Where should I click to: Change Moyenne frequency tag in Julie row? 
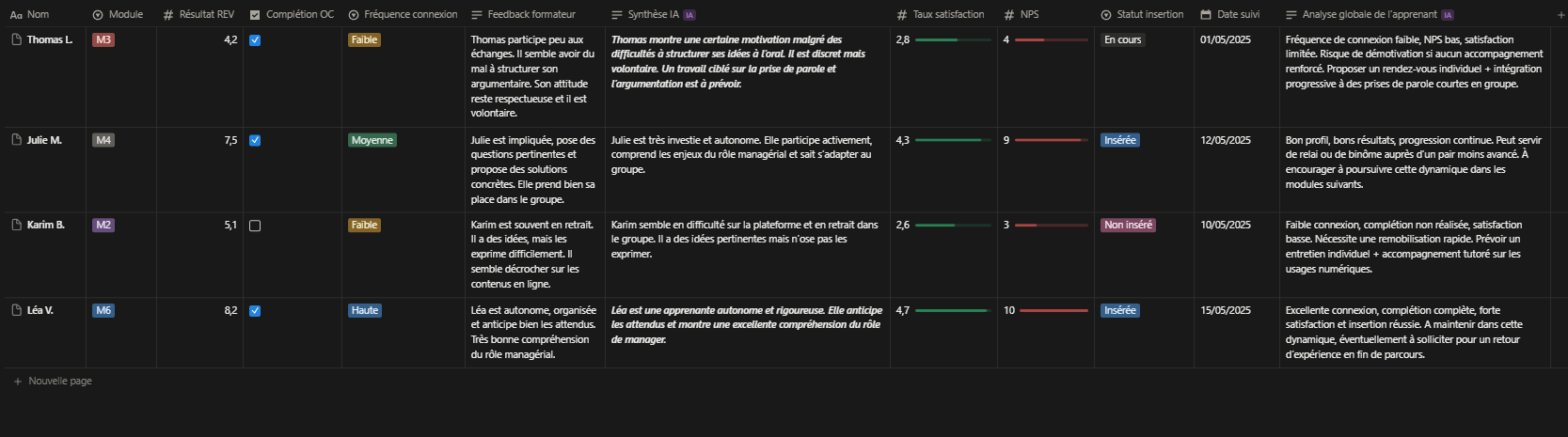(372, 140)
